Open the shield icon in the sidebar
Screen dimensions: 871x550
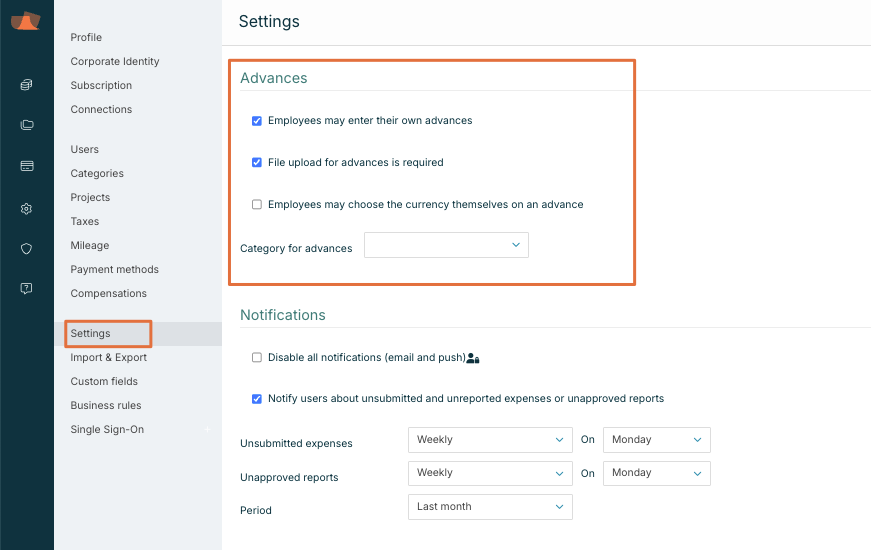(x=27, y=249)
